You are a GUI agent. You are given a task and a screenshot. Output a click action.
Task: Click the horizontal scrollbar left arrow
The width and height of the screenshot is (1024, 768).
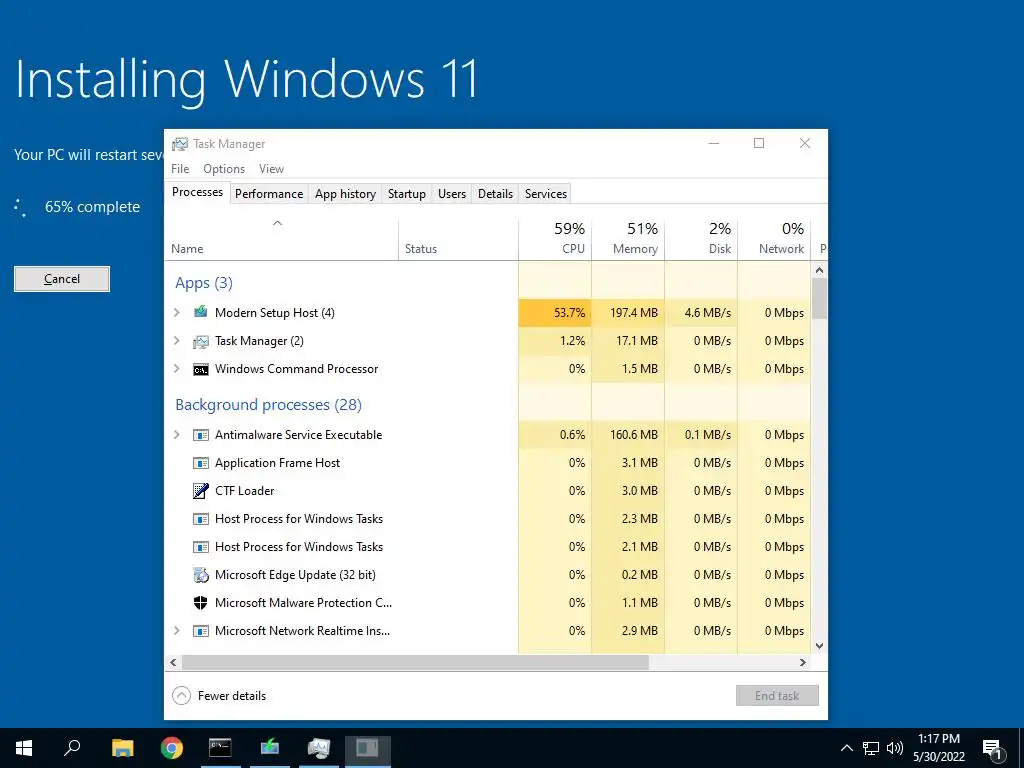[x=173, y=662]
